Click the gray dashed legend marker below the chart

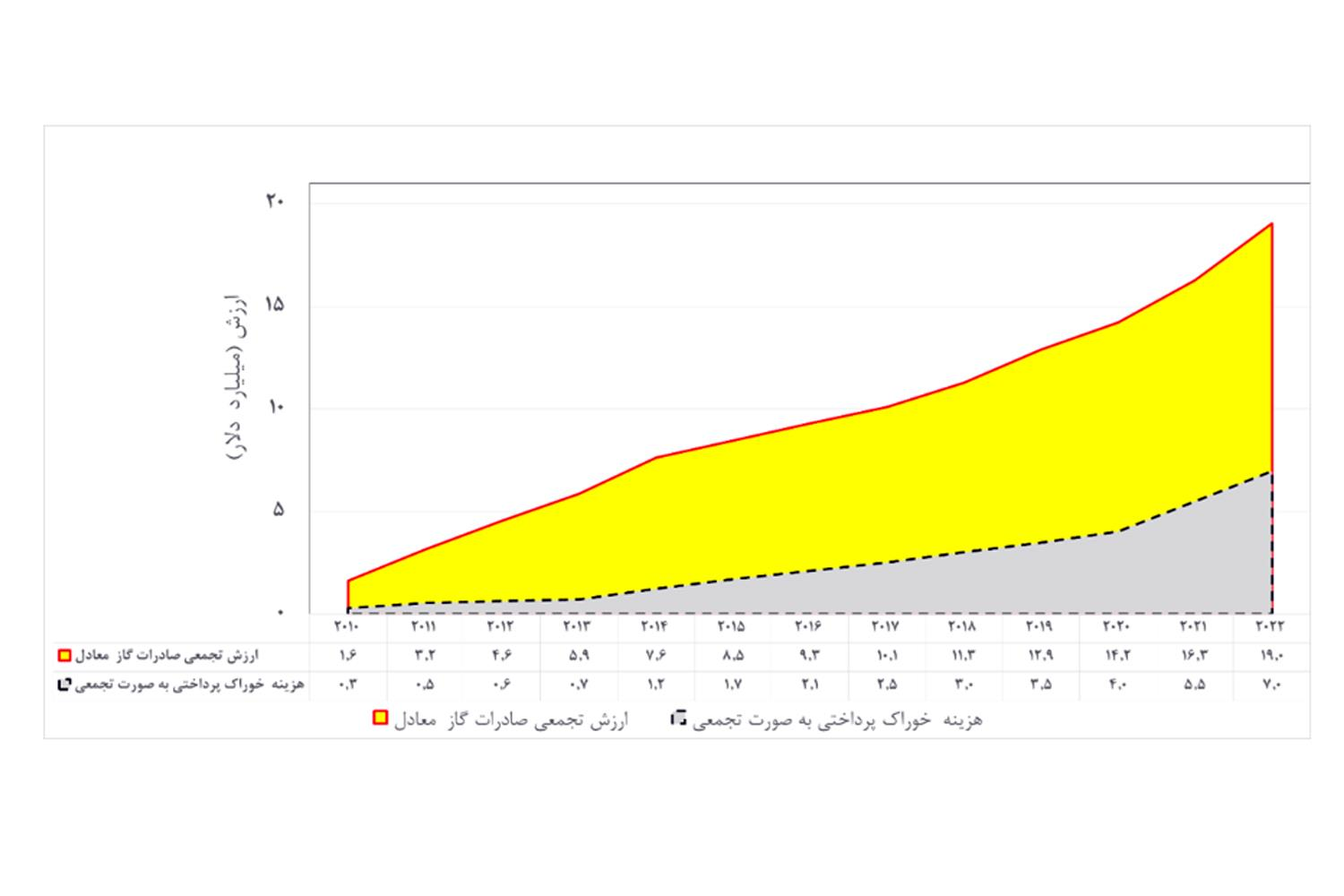[x=678, y=718]
